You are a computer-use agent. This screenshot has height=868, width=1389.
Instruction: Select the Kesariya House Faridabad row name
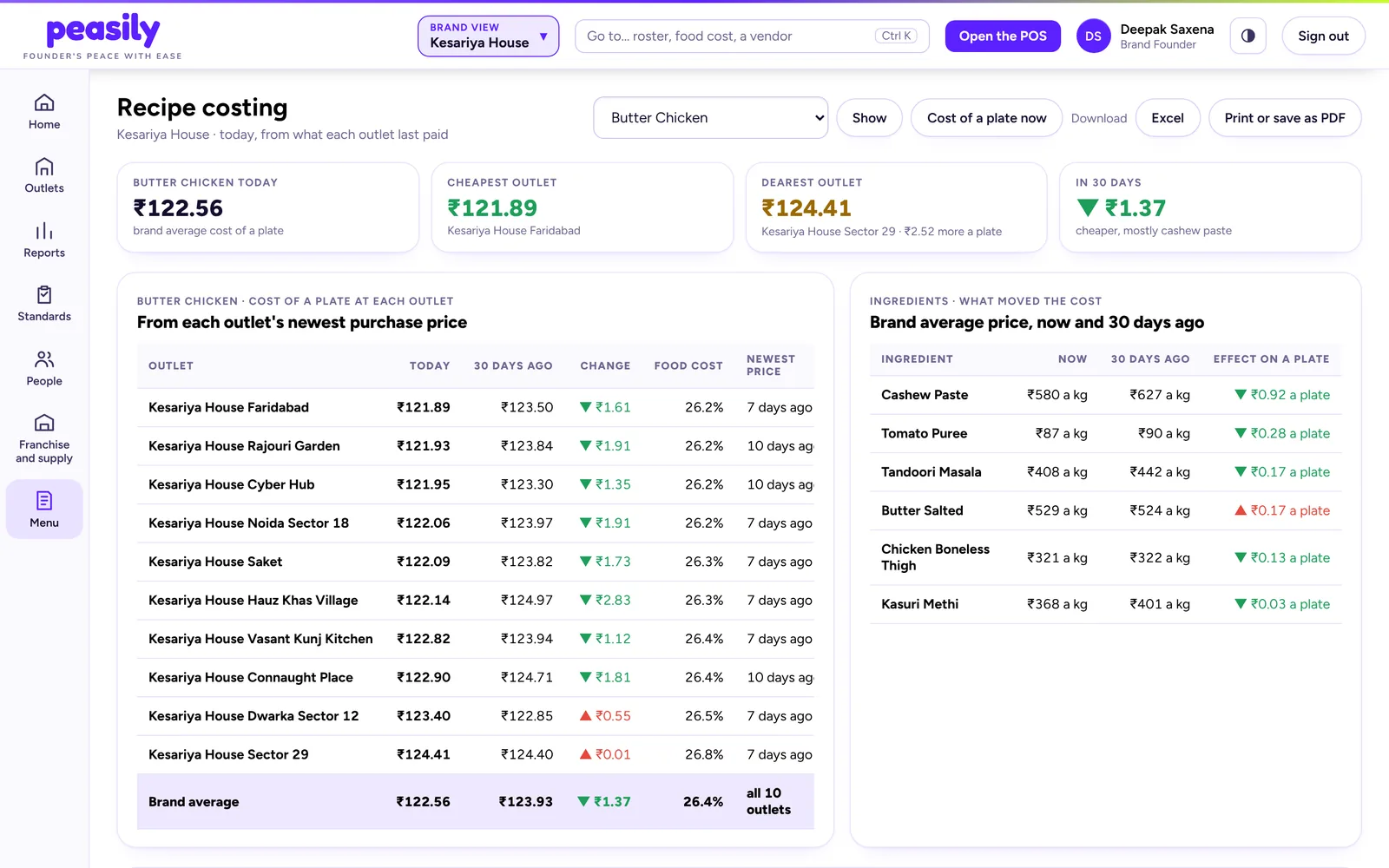(228, 407)
